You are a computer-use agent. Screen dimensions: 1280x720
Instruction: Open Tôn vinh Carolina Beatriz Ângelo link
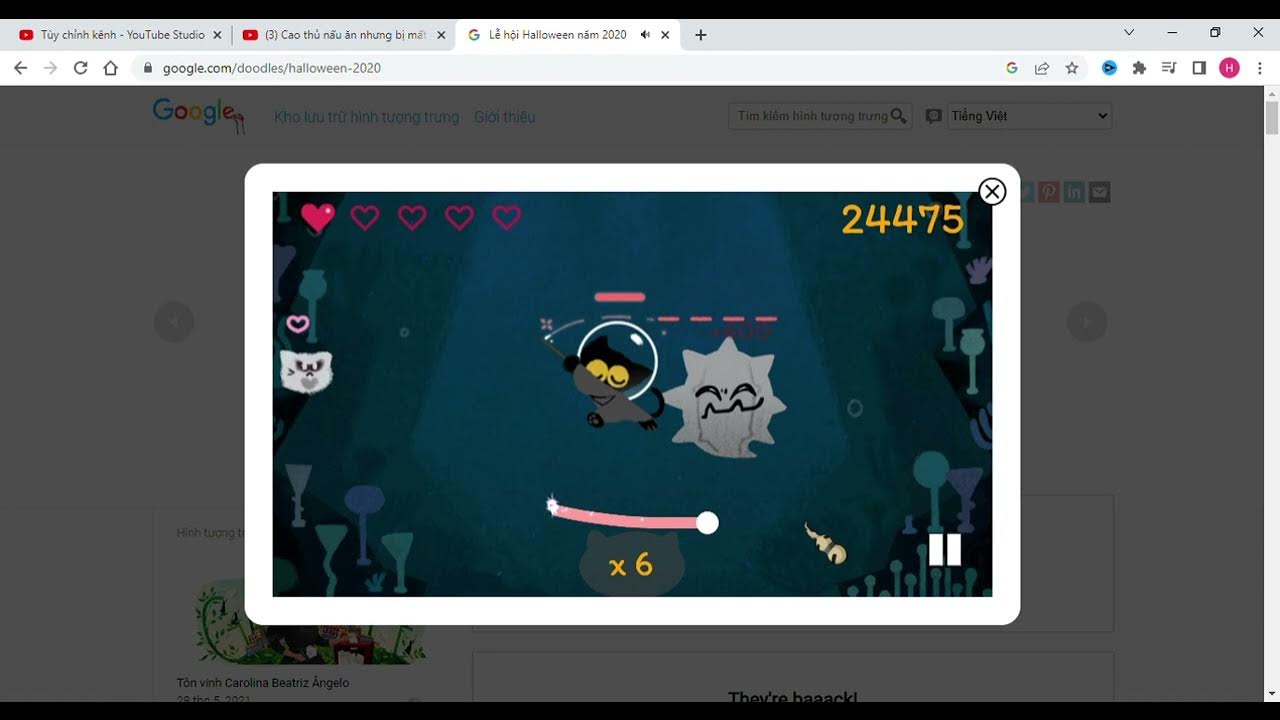pyautogui.click(x=263, y=683)
